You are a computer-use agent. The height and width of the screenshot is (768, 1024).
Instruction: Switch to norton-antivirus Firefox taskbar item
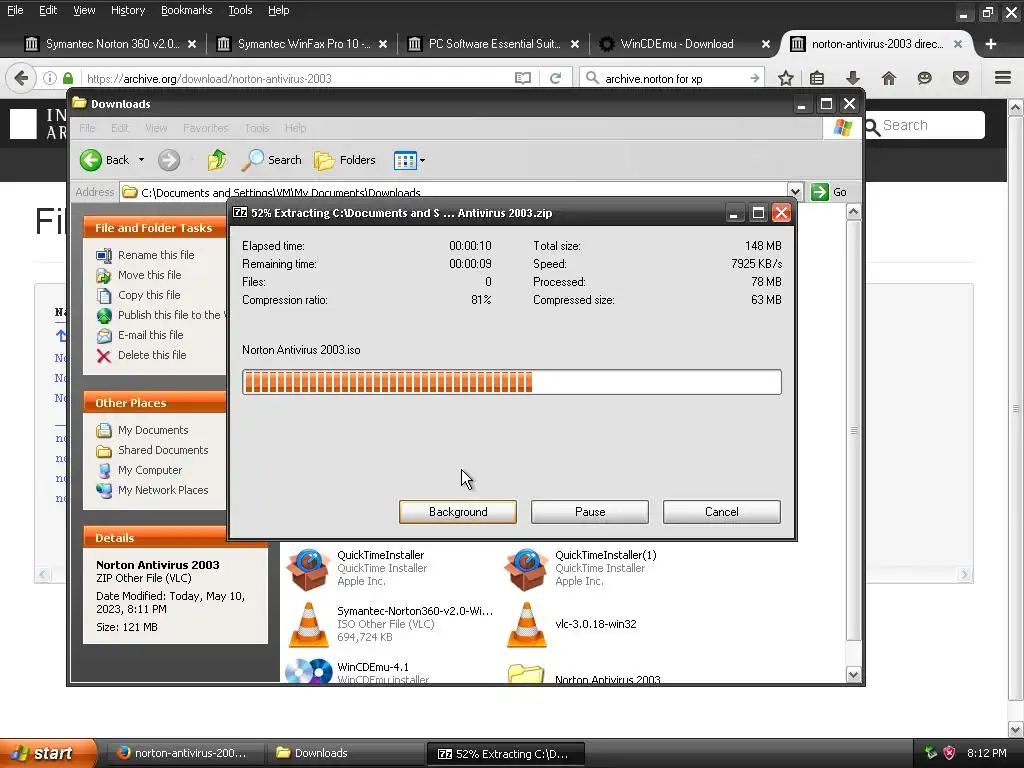click(x=184, y=753)
